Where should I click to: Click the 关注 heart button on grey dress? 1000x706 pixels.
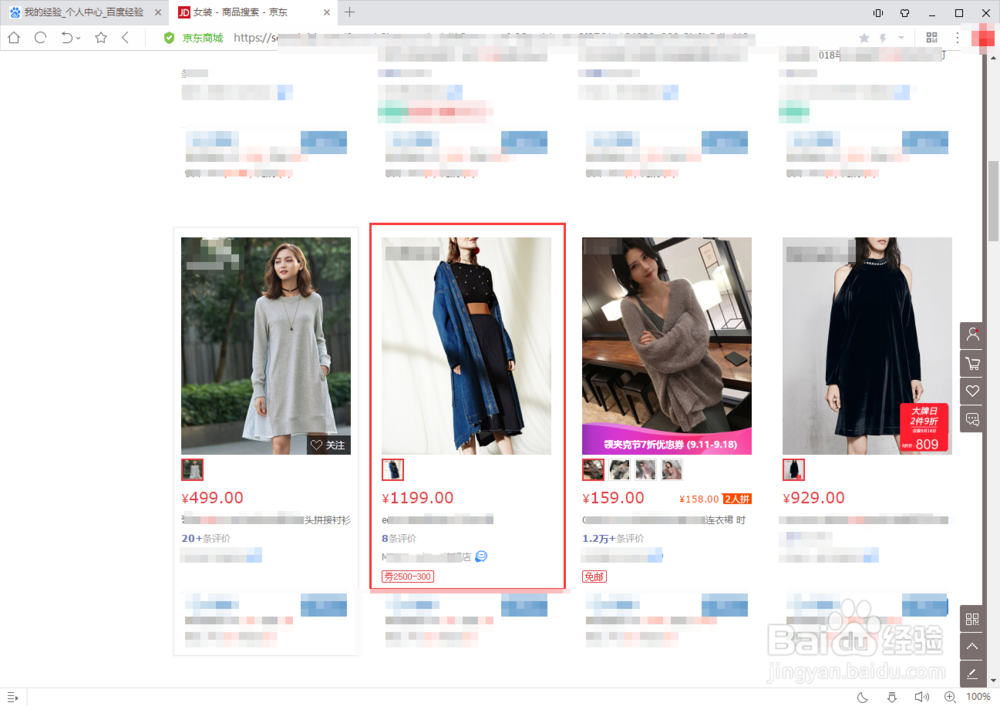tap(328, 445)
